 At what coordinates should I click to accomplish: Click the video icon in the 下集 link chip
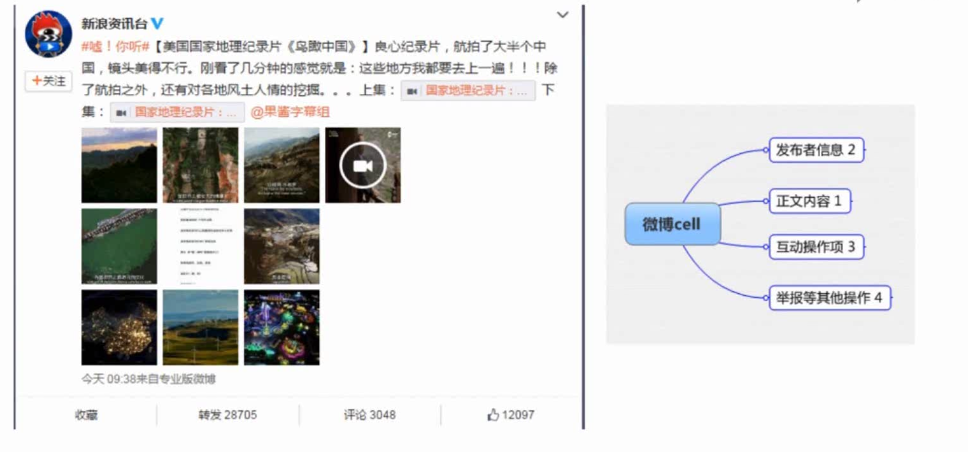(x=122, y=113)
